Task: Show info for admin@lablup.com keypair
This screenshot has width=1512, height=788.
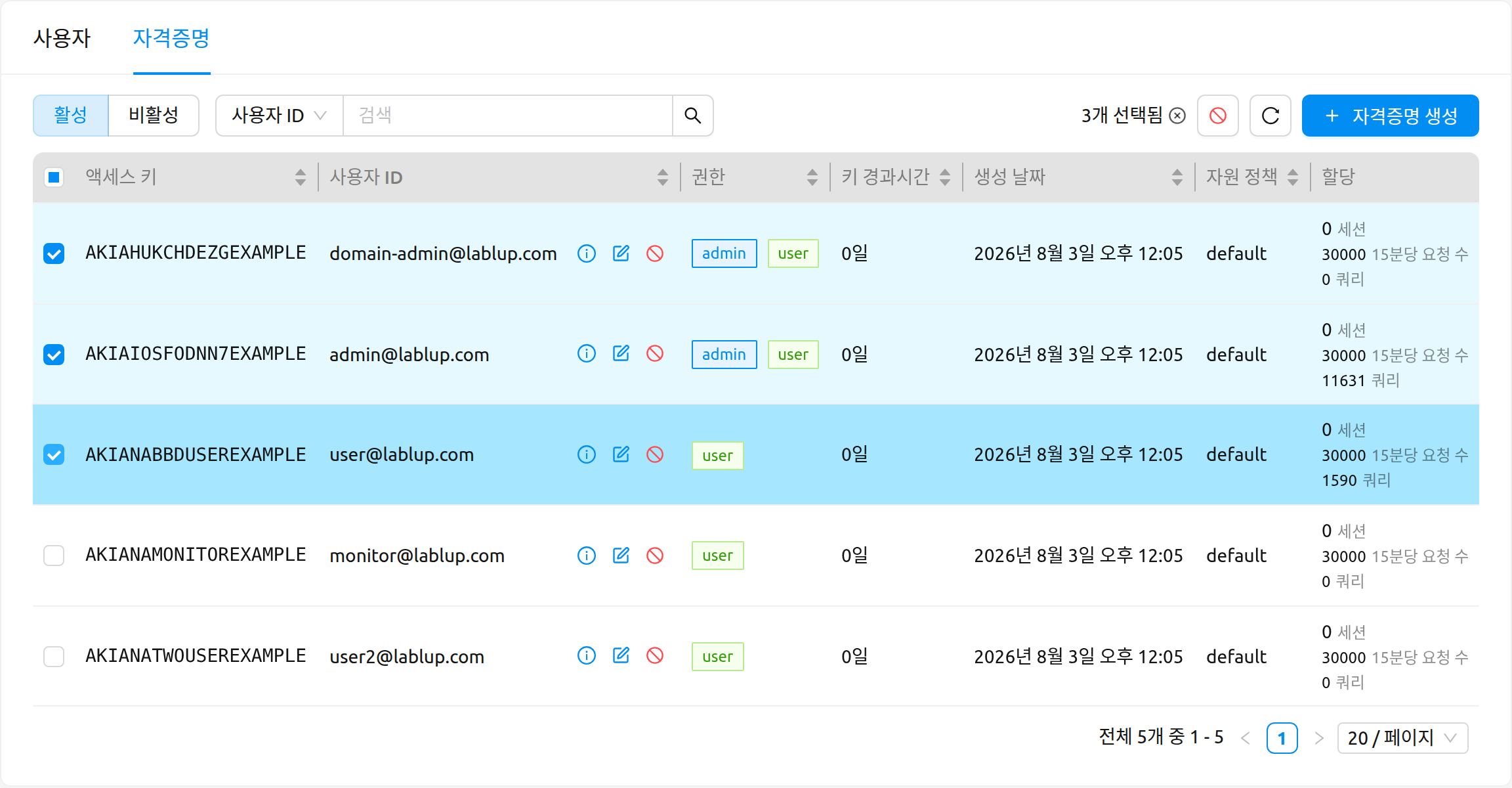Action: (587, 354)
